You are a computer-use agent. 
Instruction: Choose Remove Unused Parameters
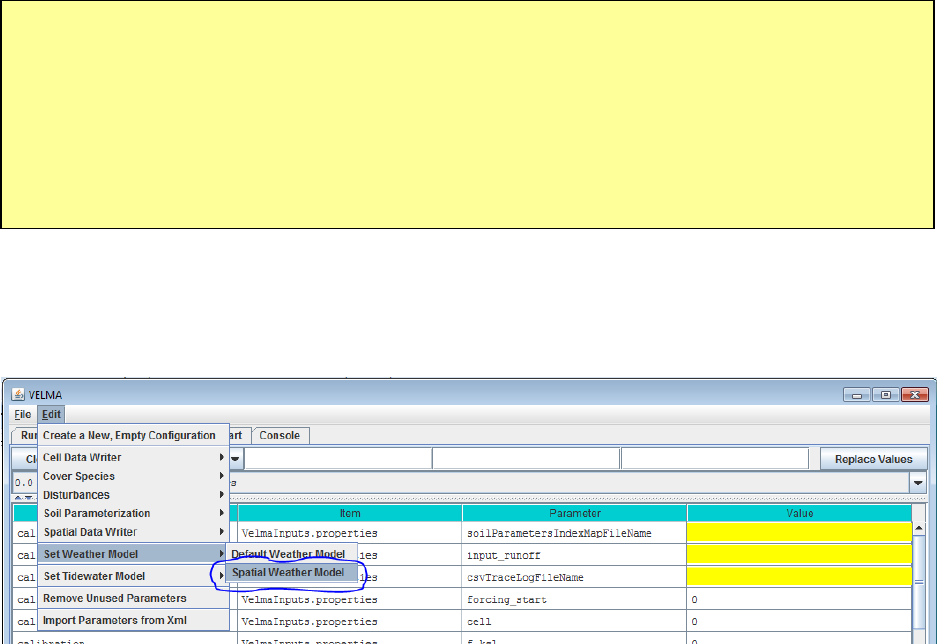click(133, 598)
